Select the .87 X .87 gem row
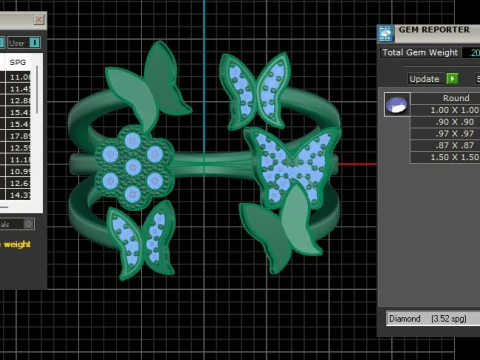 pyautogui.click(x=445, y=145)
